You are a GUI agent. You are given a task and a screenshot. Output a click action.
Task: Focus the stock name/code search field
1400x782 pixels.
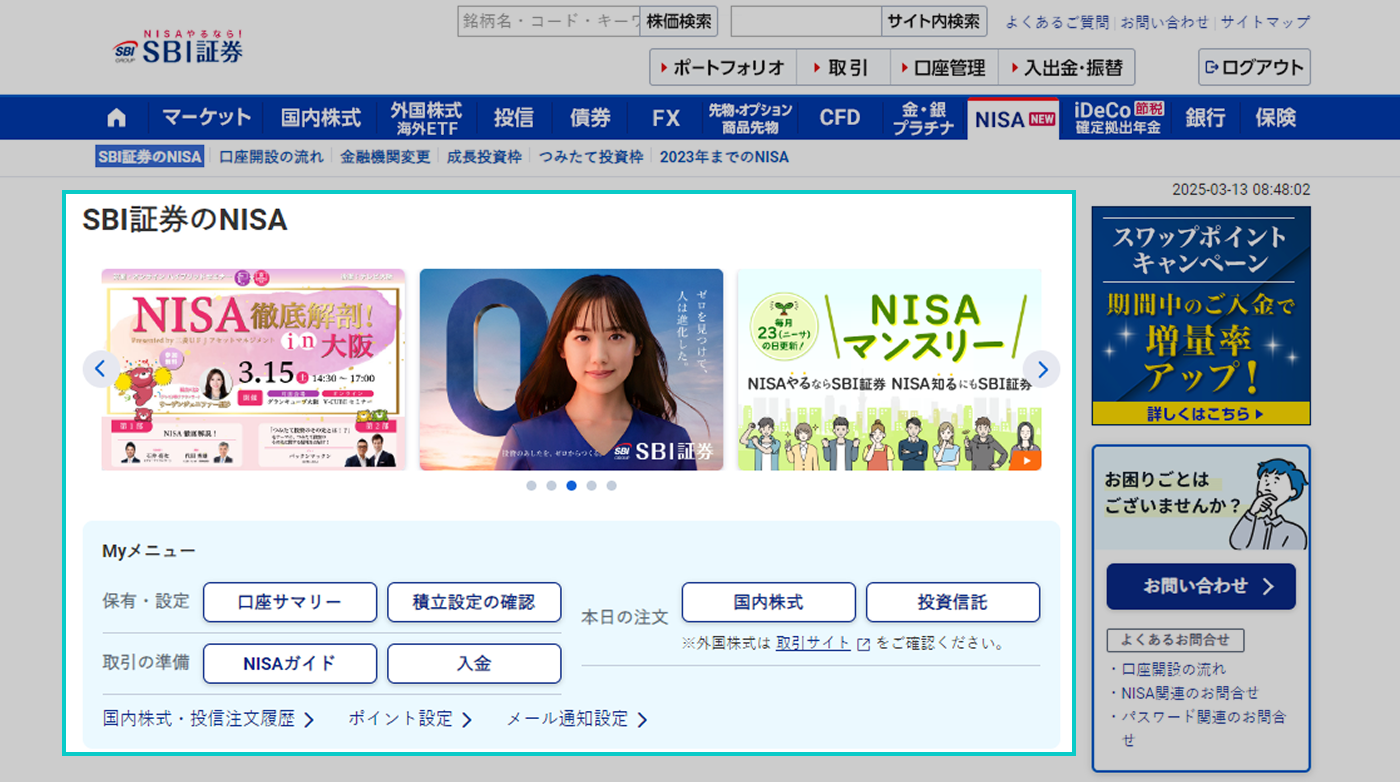click(549, 21)
